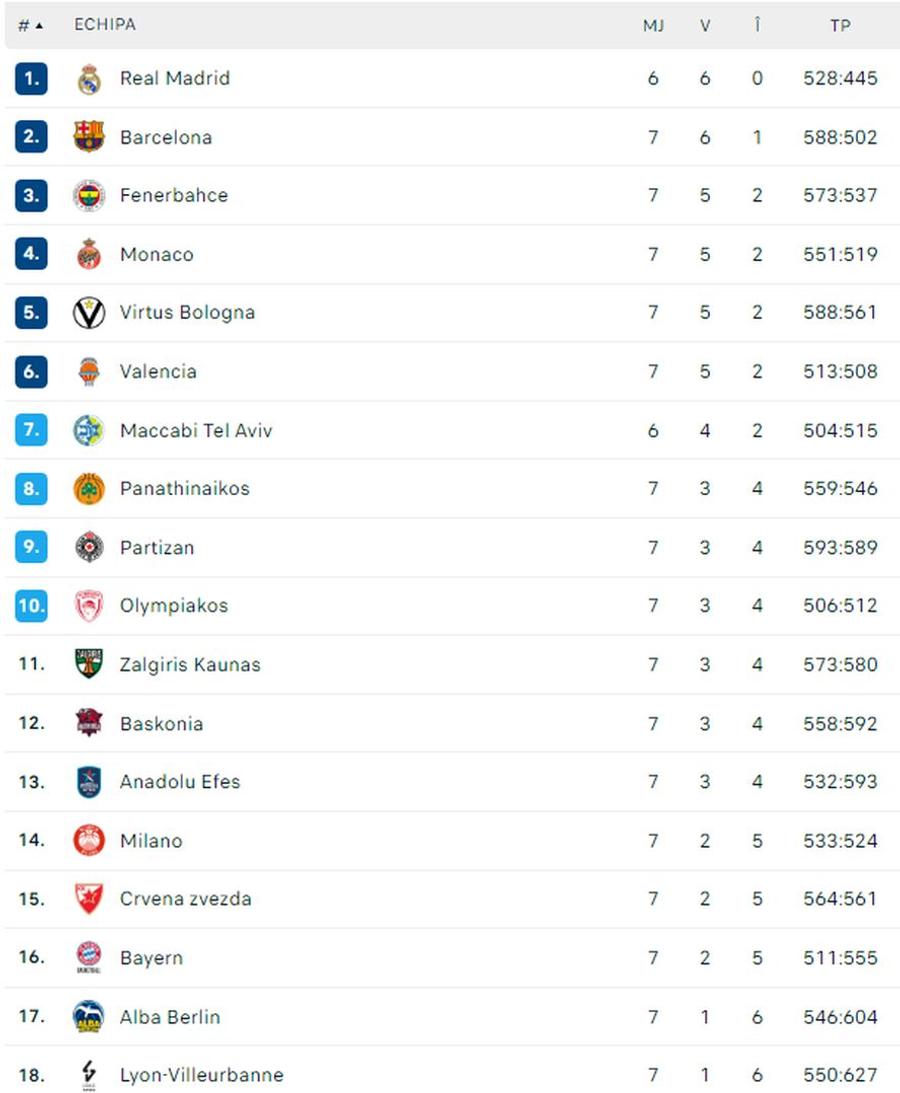Sort table by rank number column

pyautogui.click(x=30, y=26)
